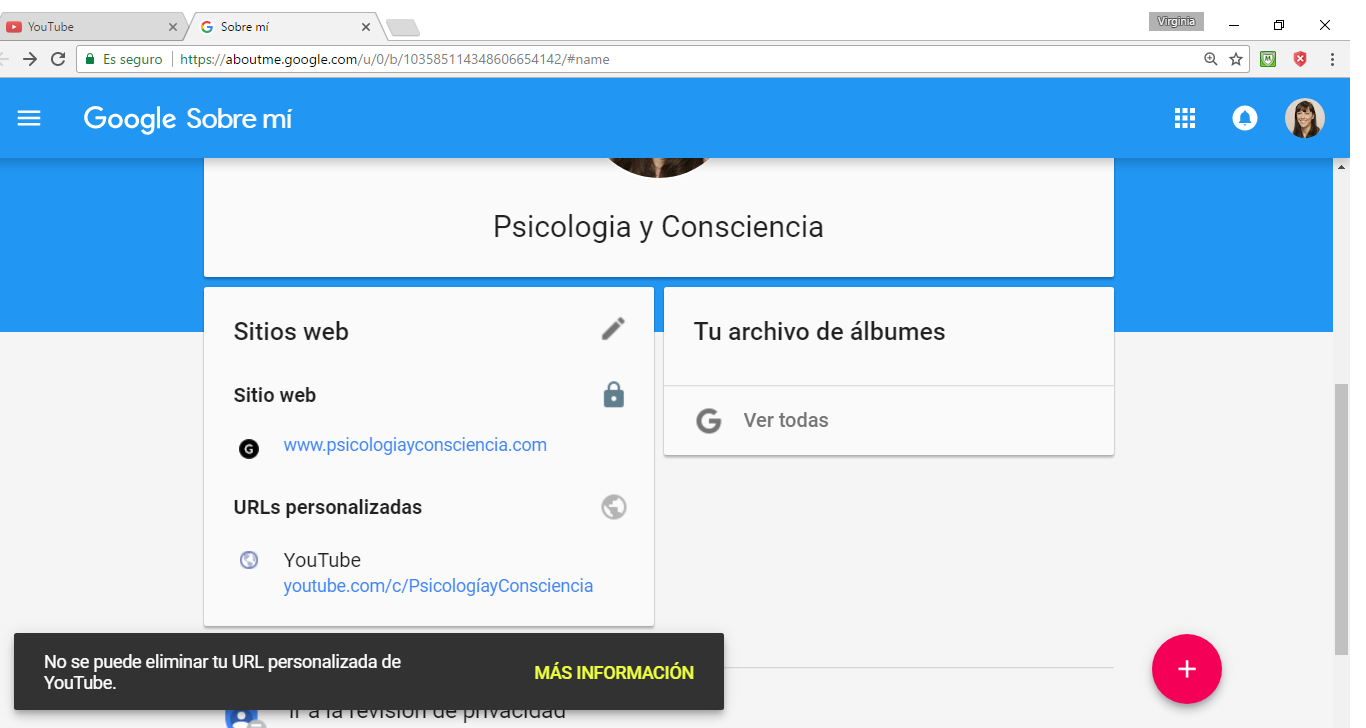This screenshot has height=728, width=1366.
Task: Click the globe icon beside YouTube entry
Action: coord(249,560)
